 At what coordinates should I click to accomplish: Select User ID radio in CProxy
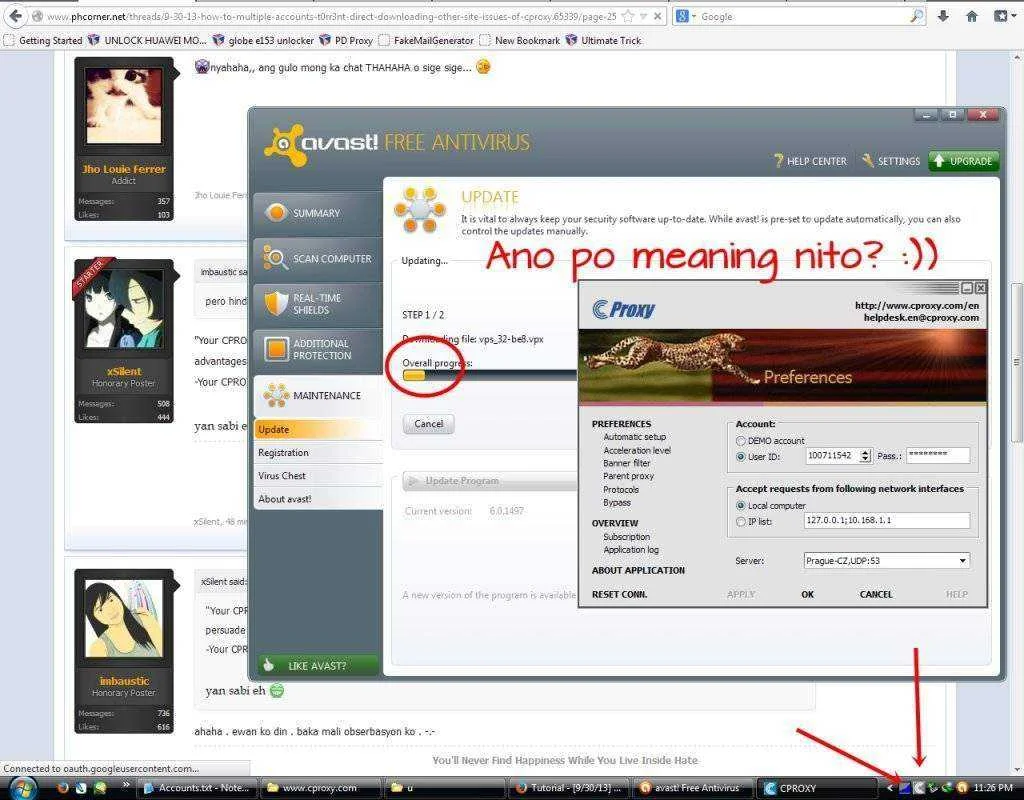coord(741,456)
